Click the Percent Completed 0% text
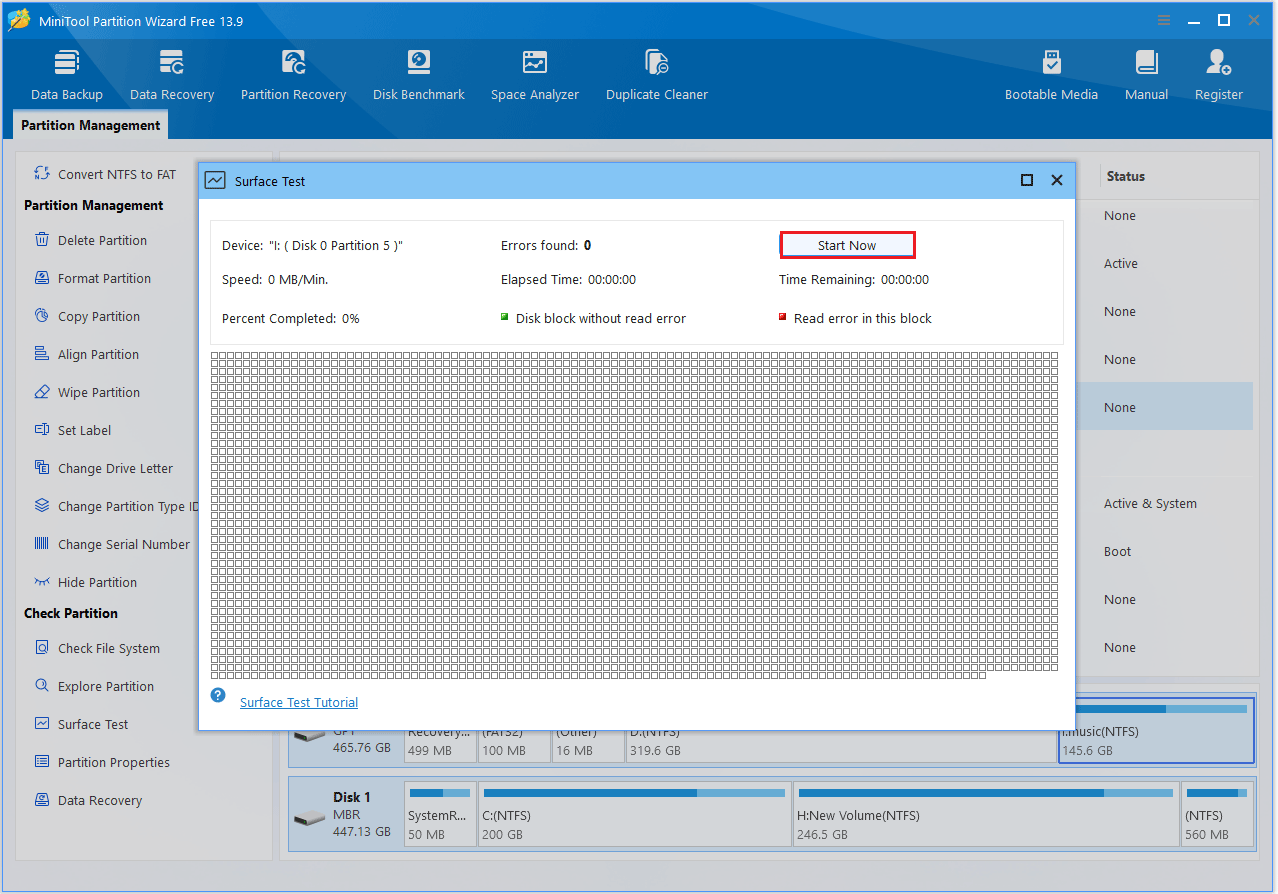 click(291, 318)
